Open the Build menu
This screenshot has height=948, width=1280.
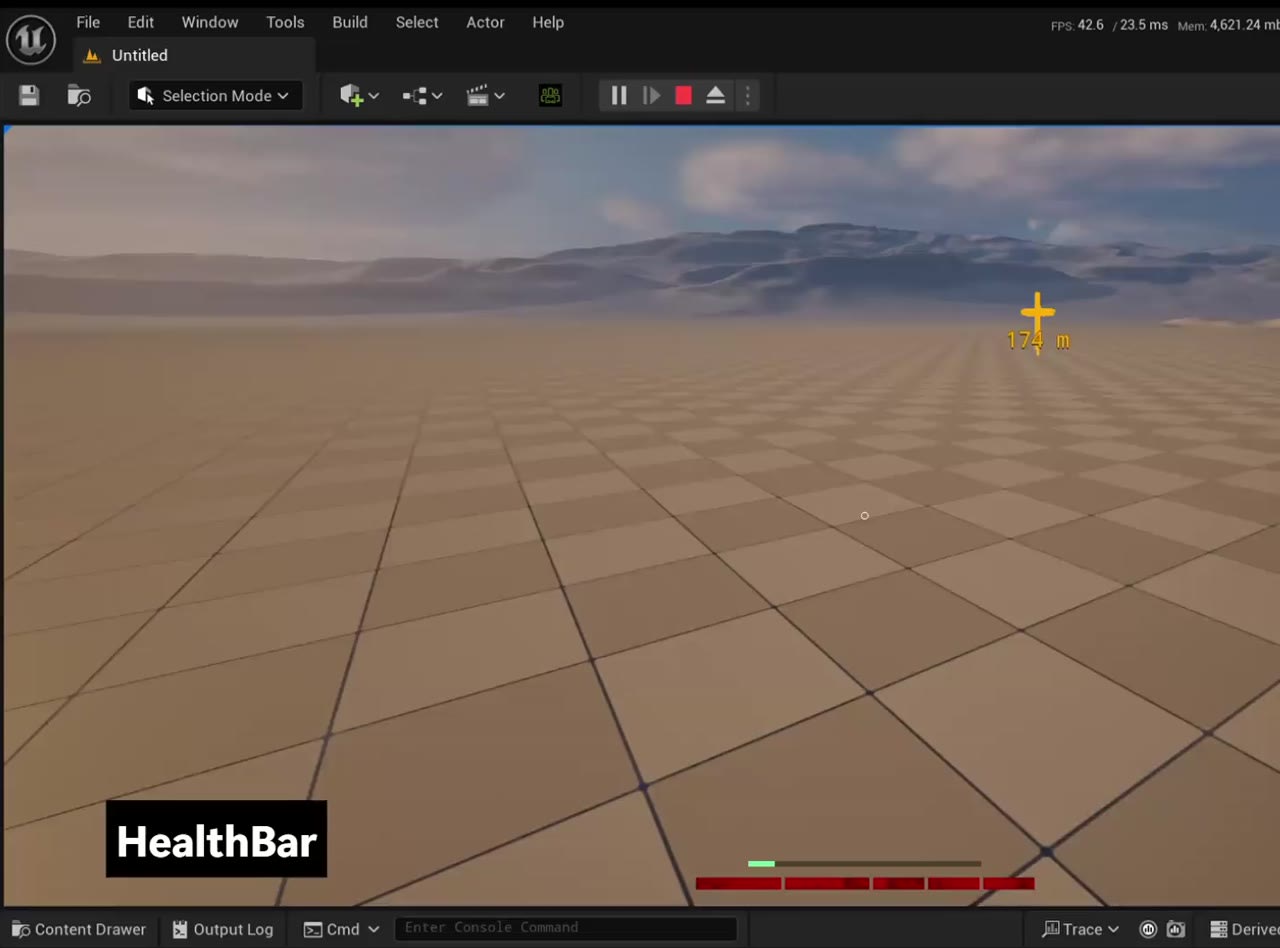tap(350, 22)
